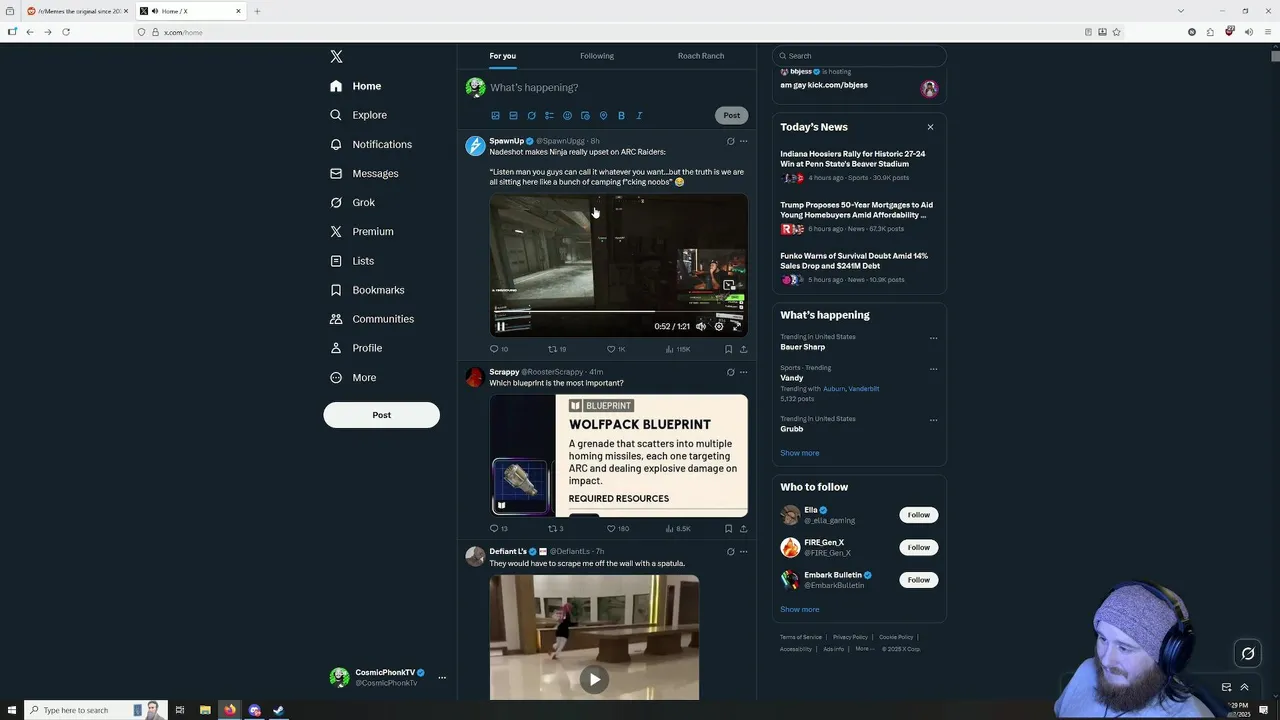Click the large sidebar Post button

pyautogui.click(x=381, y=415)
